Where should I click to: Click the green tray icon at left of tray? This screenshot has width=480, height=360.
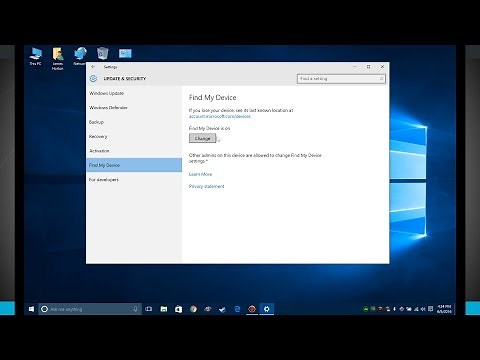click(x=366, y=309)
